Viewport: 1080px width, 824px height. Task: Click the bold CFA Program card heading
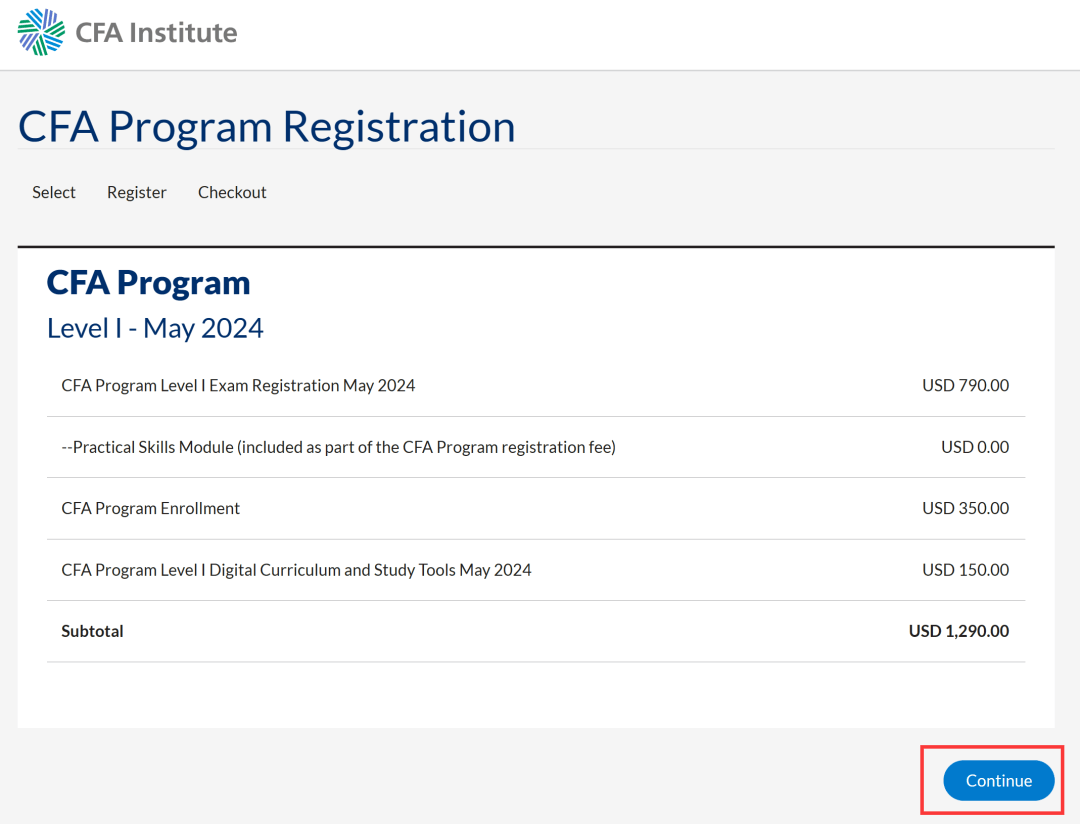tap(148, 282)
